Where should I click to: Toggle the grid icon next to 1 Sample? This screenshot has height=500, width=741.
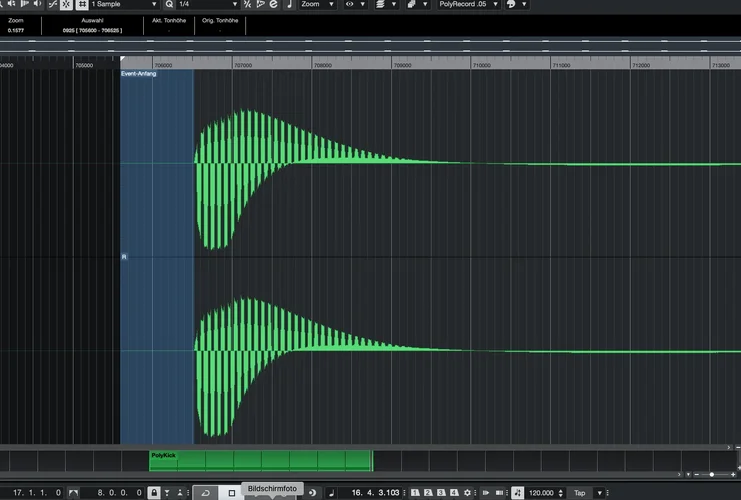[x=82, y=4]
